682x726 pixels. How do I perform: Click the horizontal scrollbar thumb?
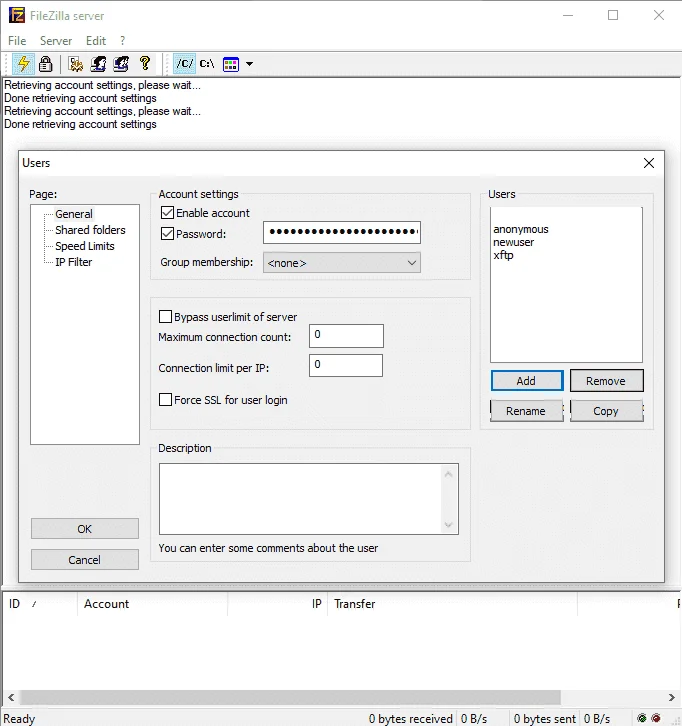[x=290, y=697]
